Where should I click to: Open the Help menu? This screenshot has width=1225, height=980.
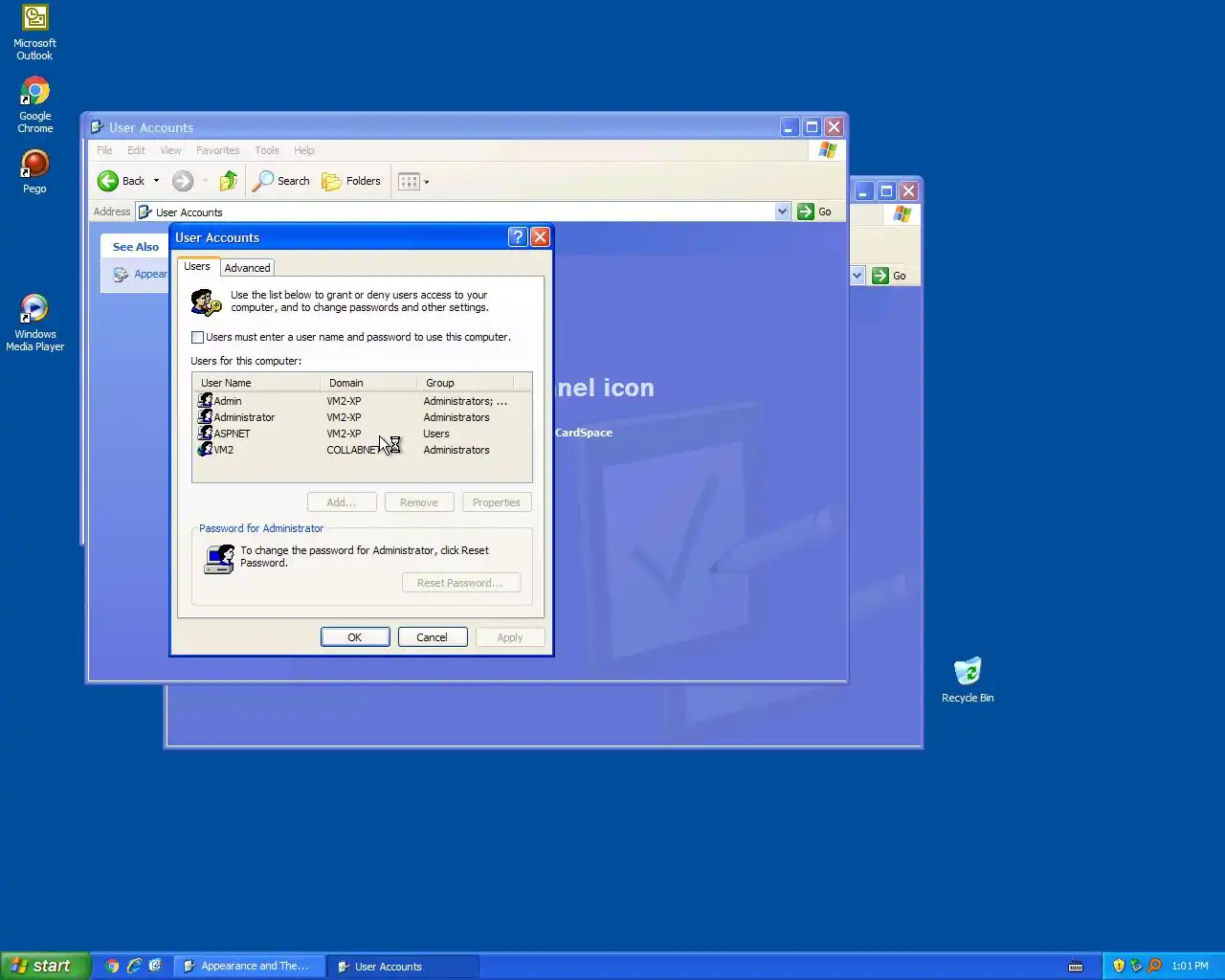click(304, 150)
